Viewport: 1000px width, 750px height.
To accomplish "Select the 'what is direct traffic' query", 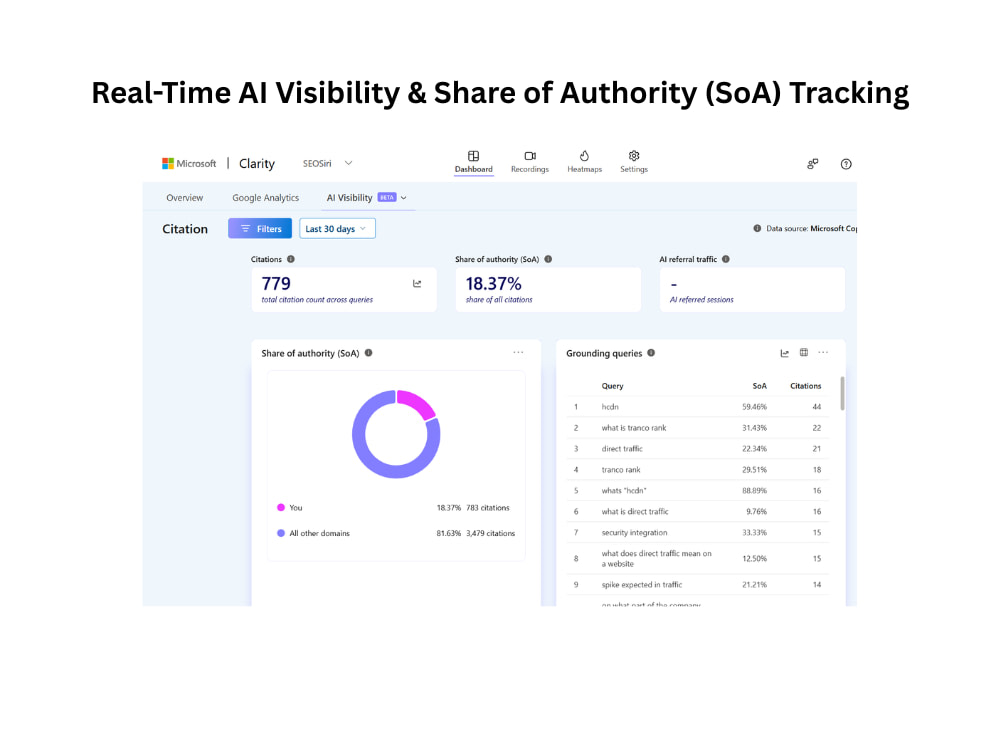I will (697, 511).
